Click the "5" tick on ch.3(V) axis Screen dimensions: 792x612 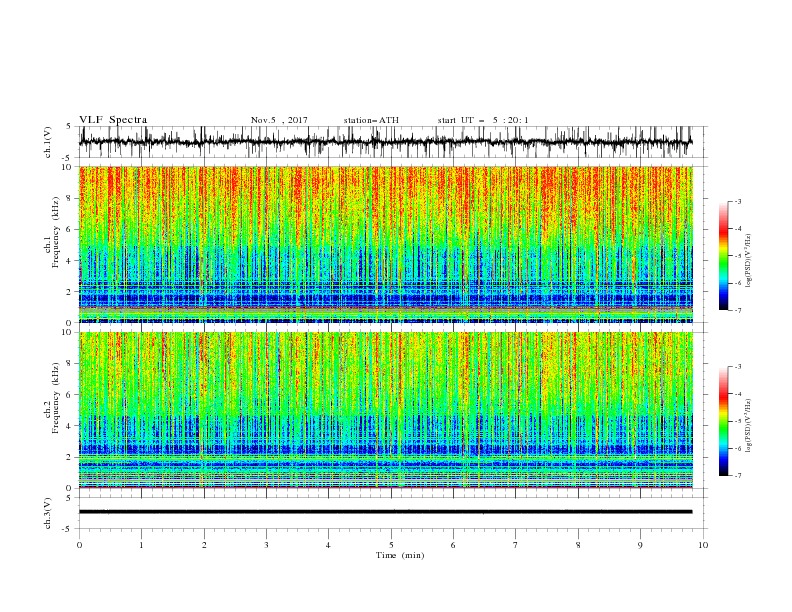pyautogui.click(x=69, y=497)
